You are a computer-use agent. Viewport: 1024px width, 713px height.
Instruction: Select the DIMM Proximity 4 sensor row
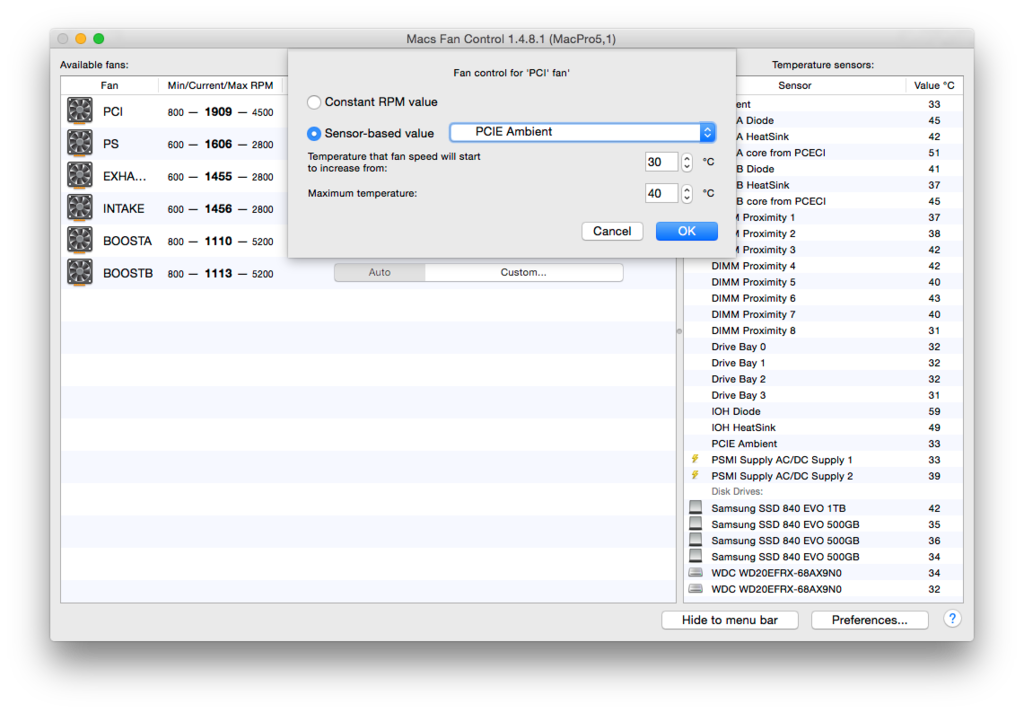click(x=824, y=266)
